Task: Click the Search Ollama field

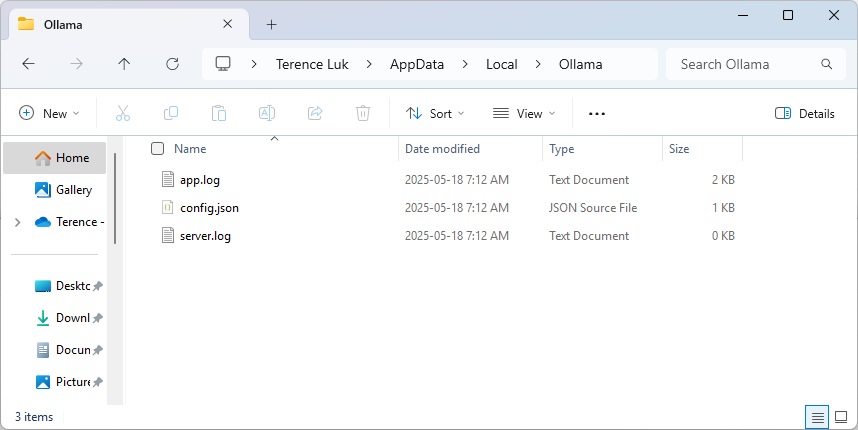Action: point(756,64)
